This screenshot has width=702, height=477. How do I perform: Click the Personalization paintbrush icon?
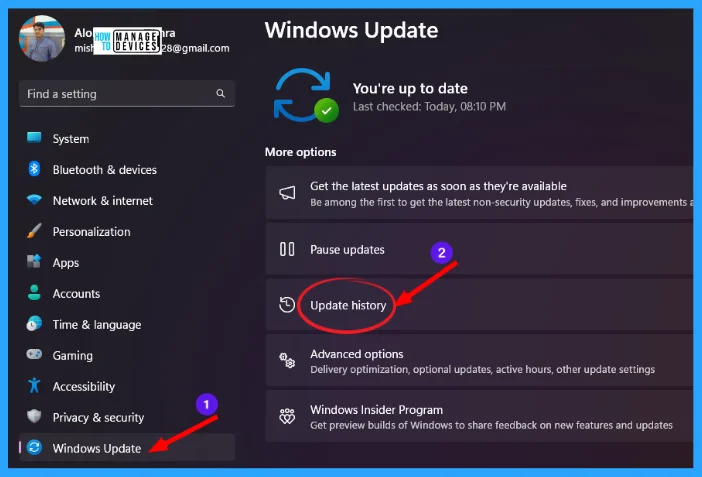[x=34, y=231]
